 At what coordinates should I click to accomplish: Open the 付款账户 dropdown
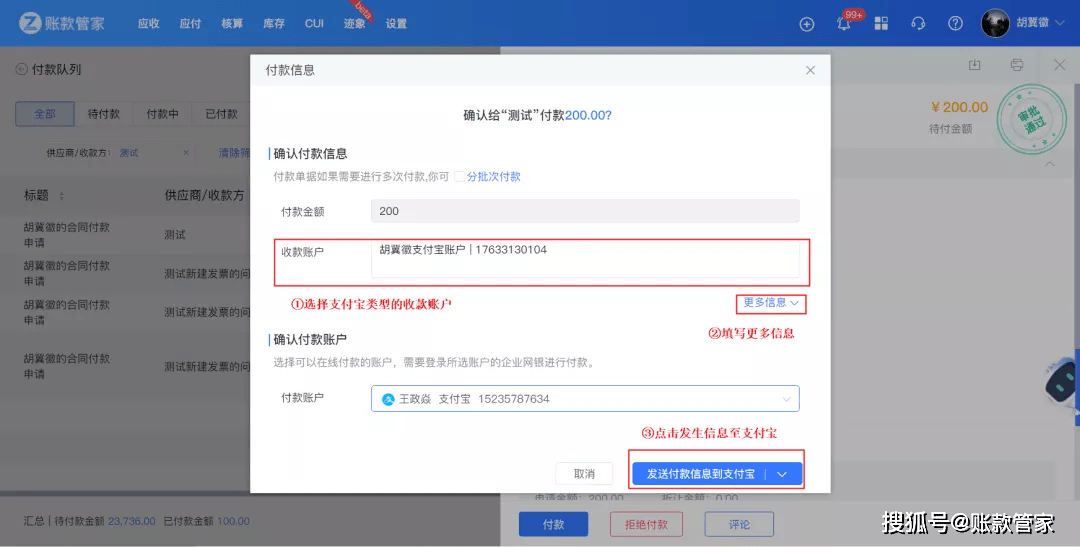coord(585,399)
